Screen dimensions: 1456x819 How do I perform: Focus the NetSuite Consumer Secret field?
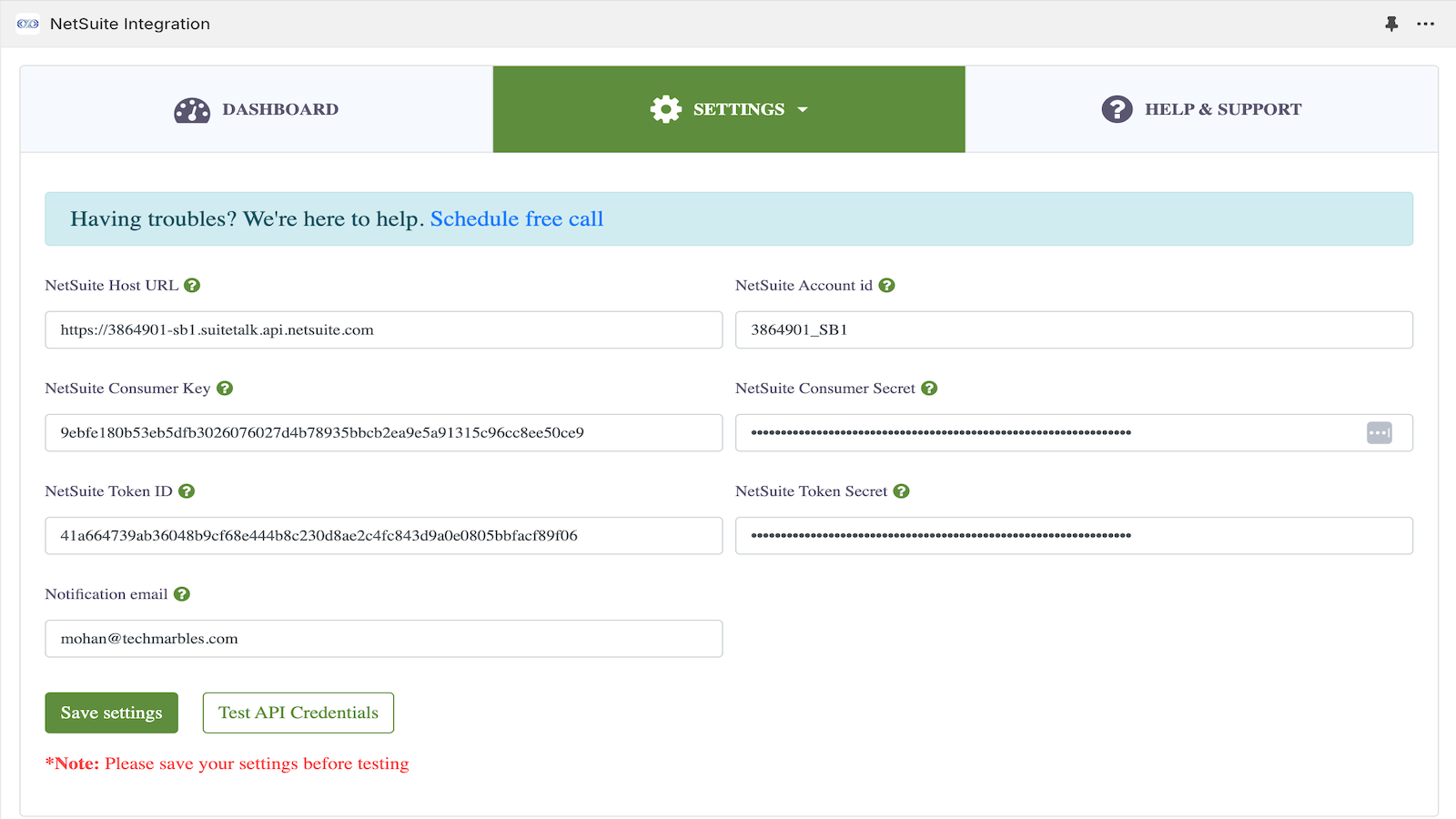click(x=1074, y=433)
